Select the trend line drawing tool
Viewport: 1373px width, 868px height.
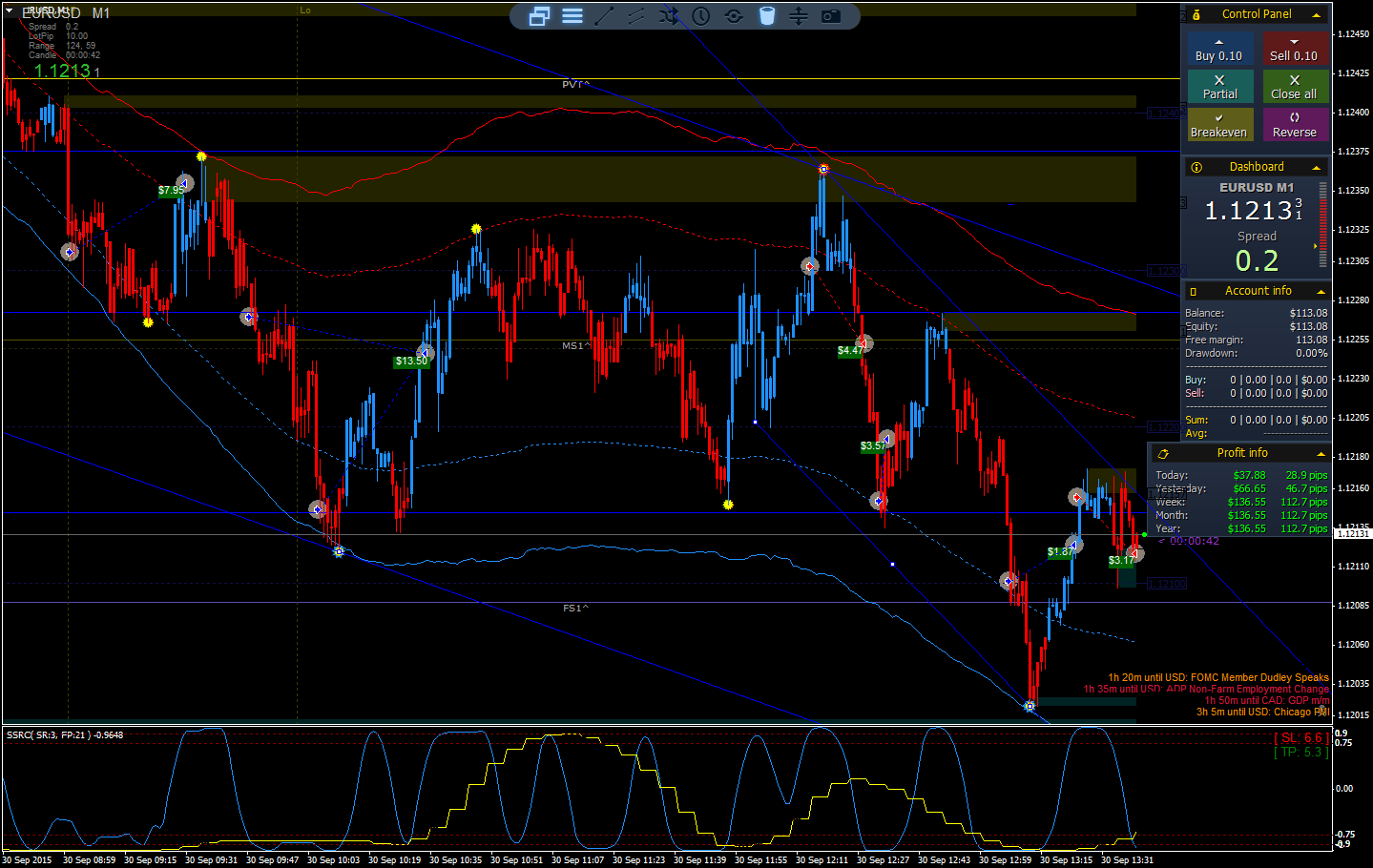pyautogui.click(x=604, y=16)
